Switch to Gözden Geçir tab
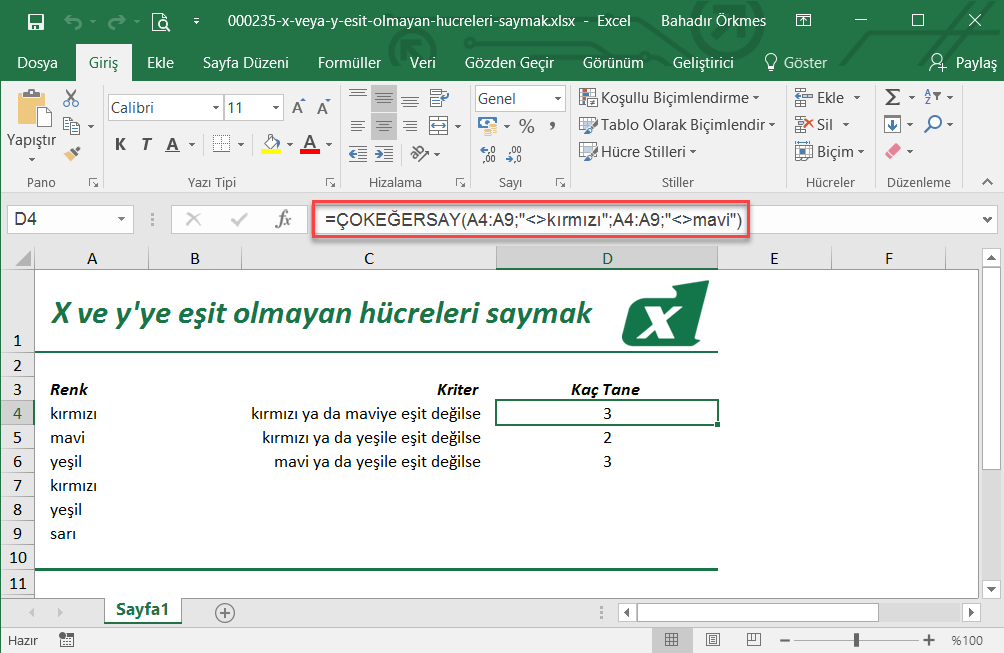 [509, 63]
